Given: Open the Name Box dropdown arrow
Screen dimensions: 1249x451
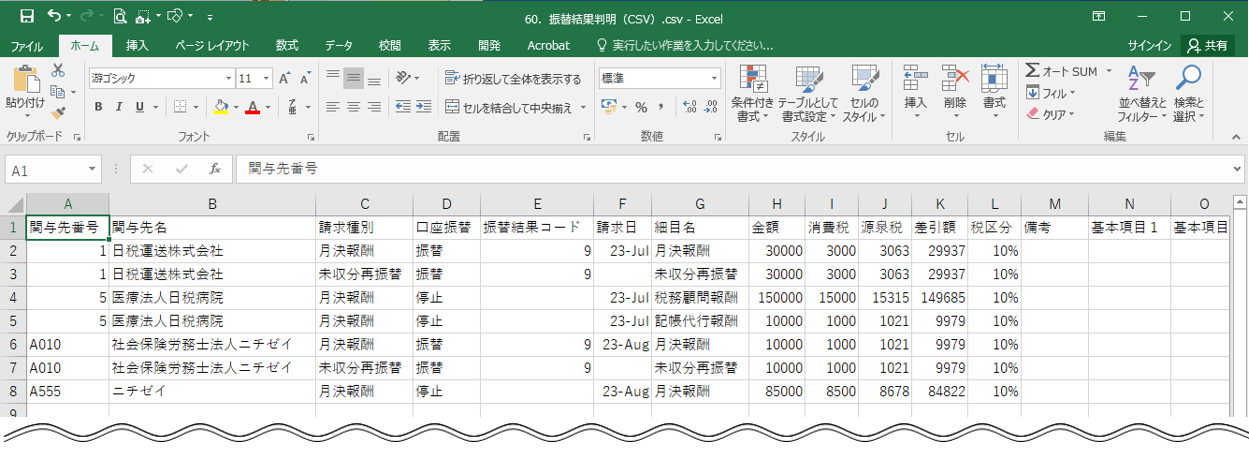Looking at the screenshot, I should [x=92, y=170].
